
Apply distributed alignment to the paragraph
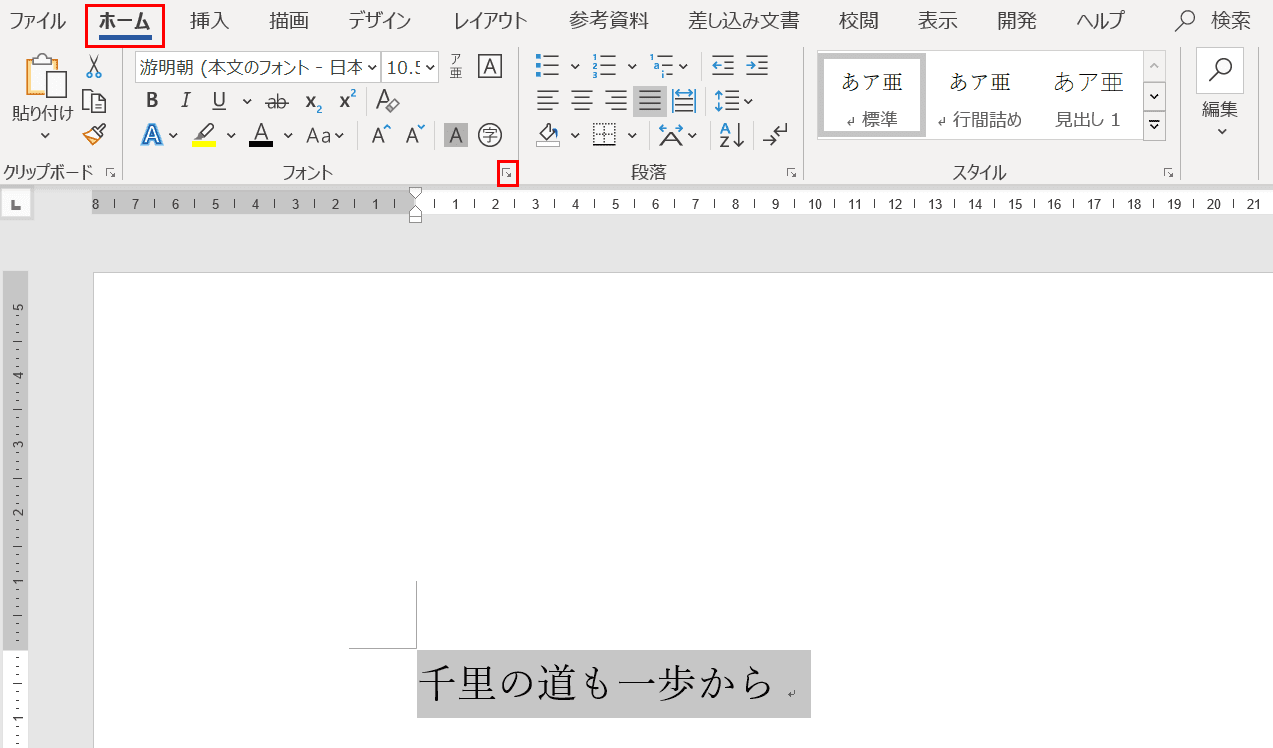coord(684,101)
